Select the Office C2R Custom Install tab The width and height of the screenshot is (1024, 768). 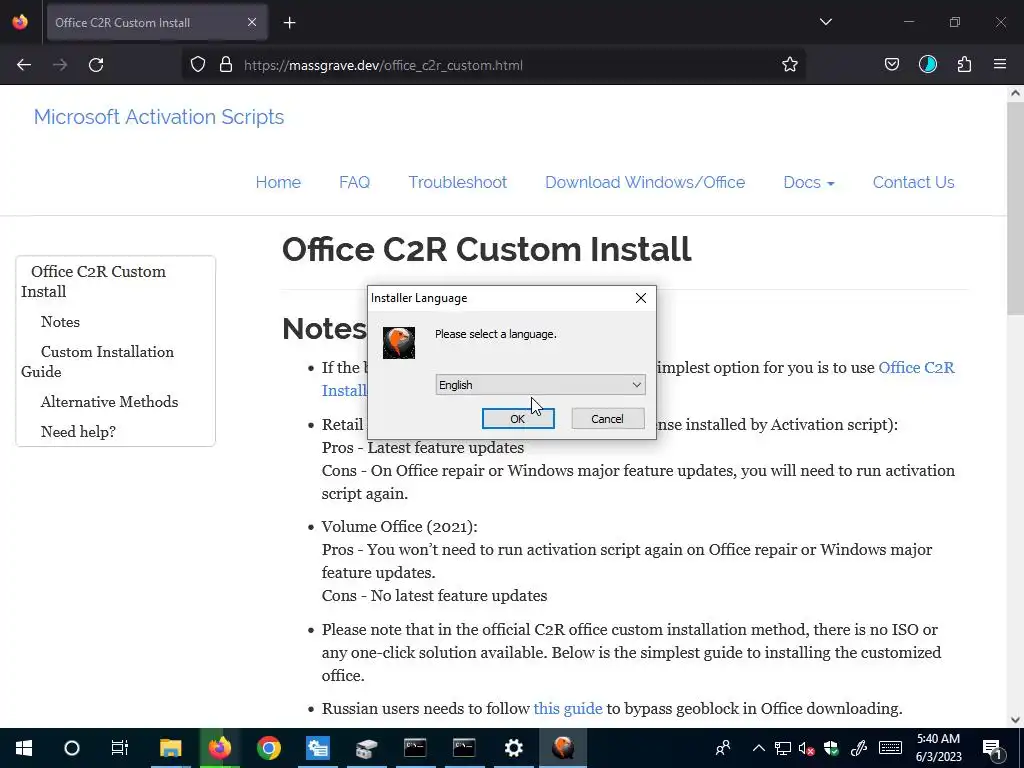tap(157, 23)
